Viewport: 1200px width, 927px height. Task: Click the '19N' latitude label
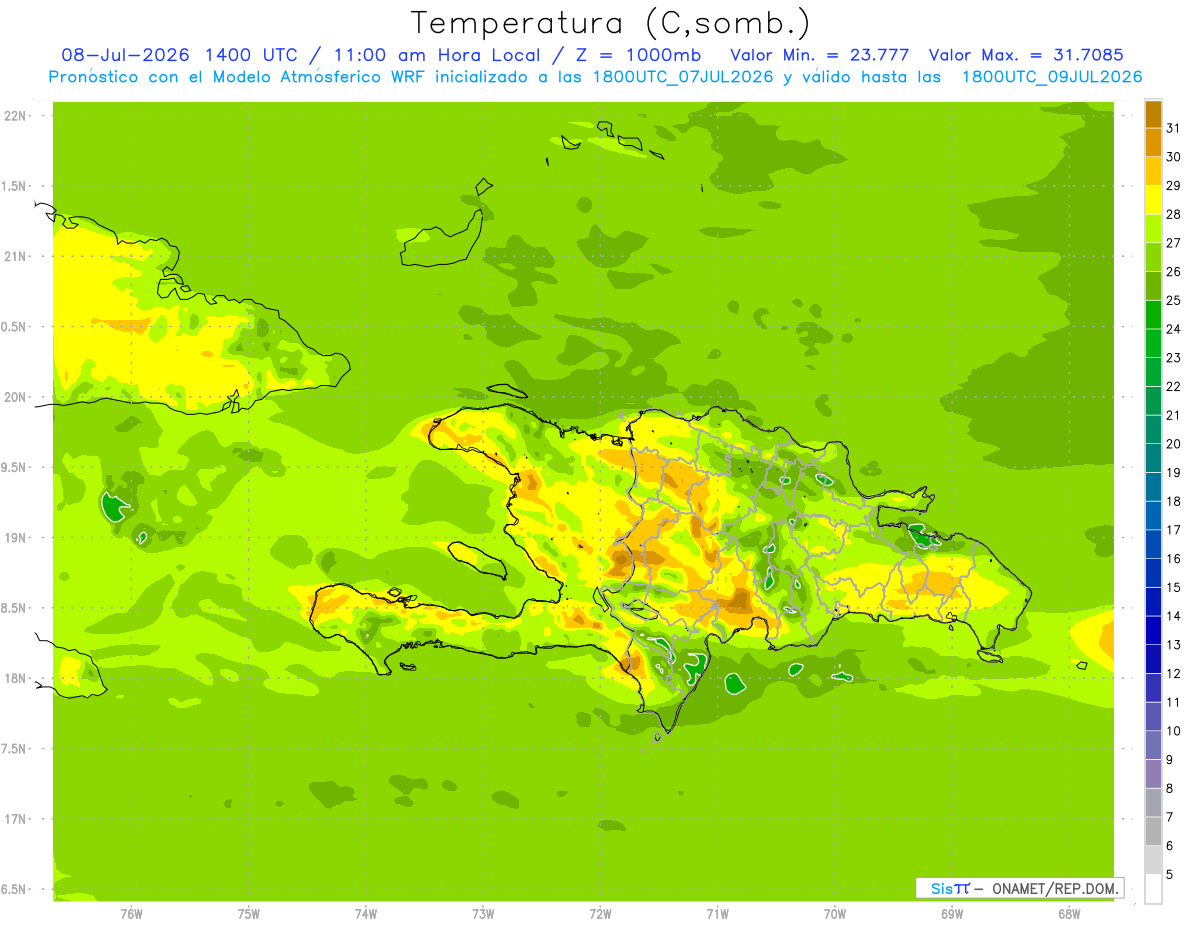(x=16, y=537)
